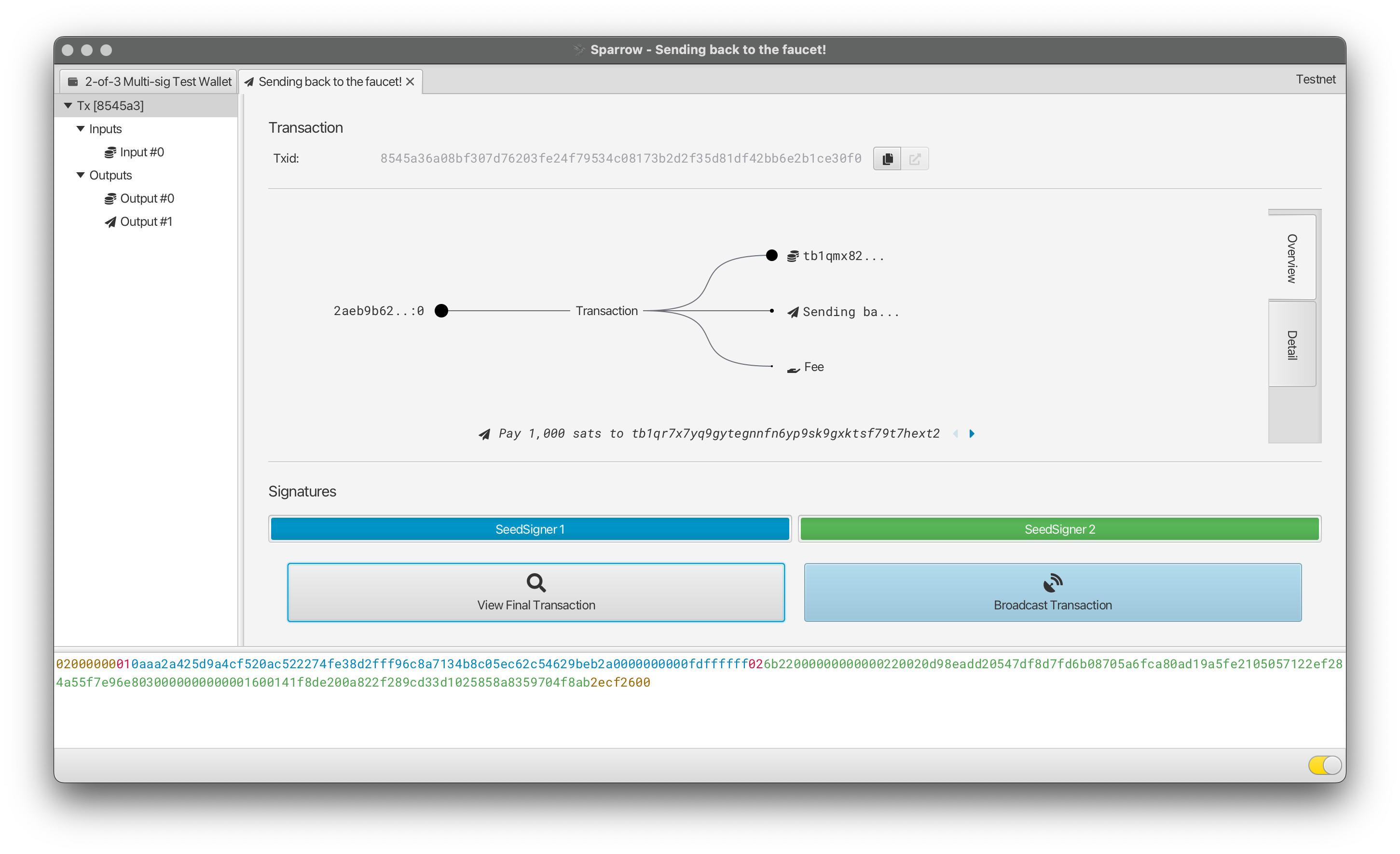Click the input node dot for 2aeb9b62..:0

tap(441, 311)
